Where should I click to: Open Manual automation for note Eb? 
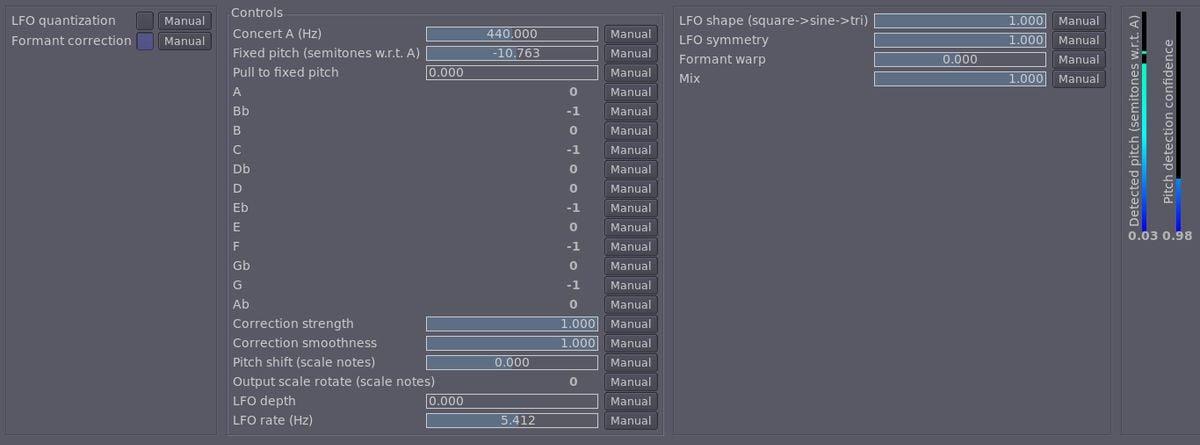630,208
